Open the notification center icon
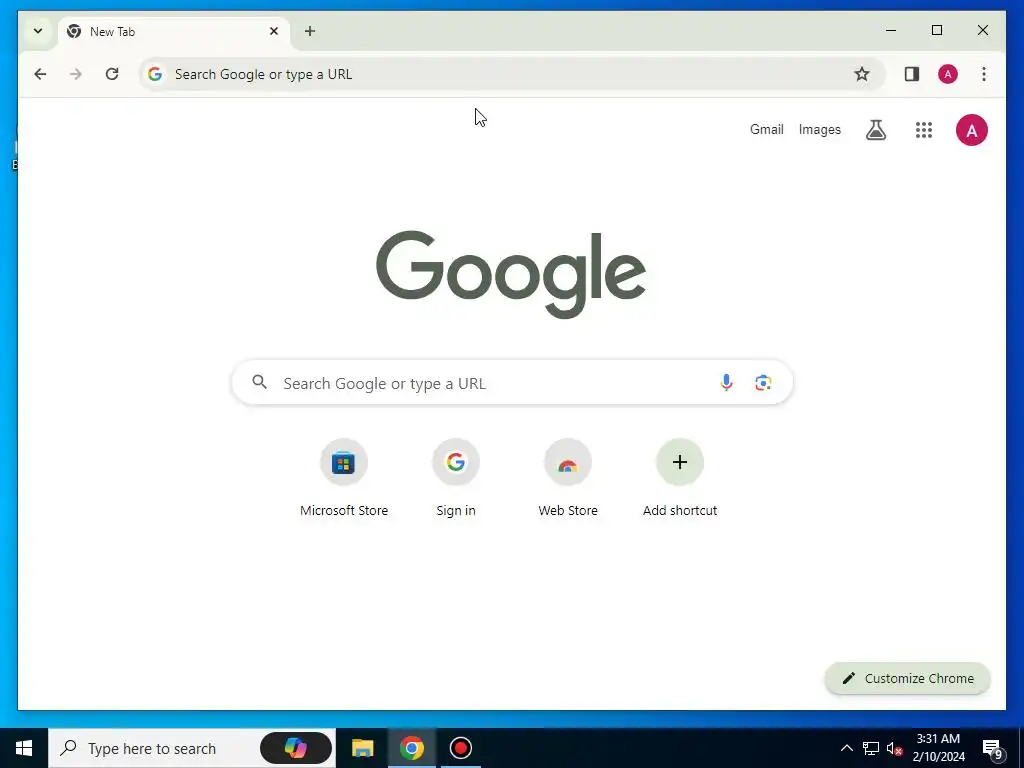This screenshot has width=1024, height=768. coord(993,748)
